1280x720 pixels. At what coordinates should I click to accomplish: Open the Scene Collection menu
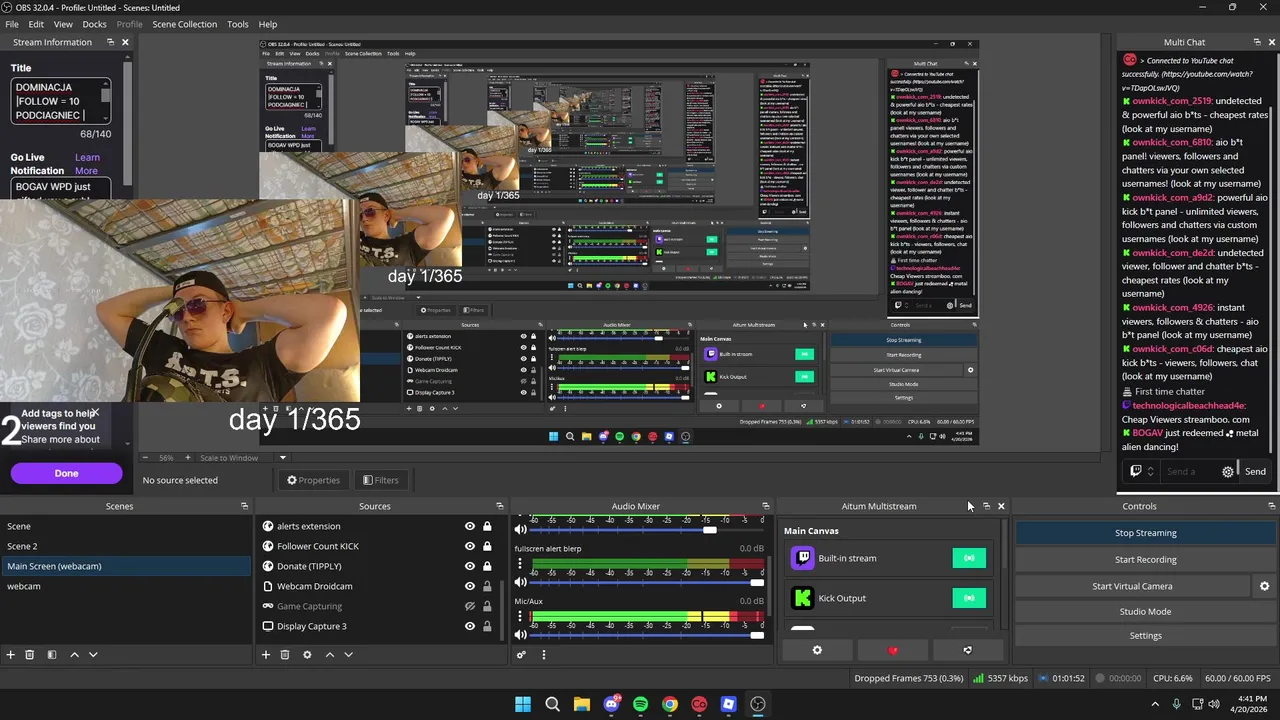[184, 24]
